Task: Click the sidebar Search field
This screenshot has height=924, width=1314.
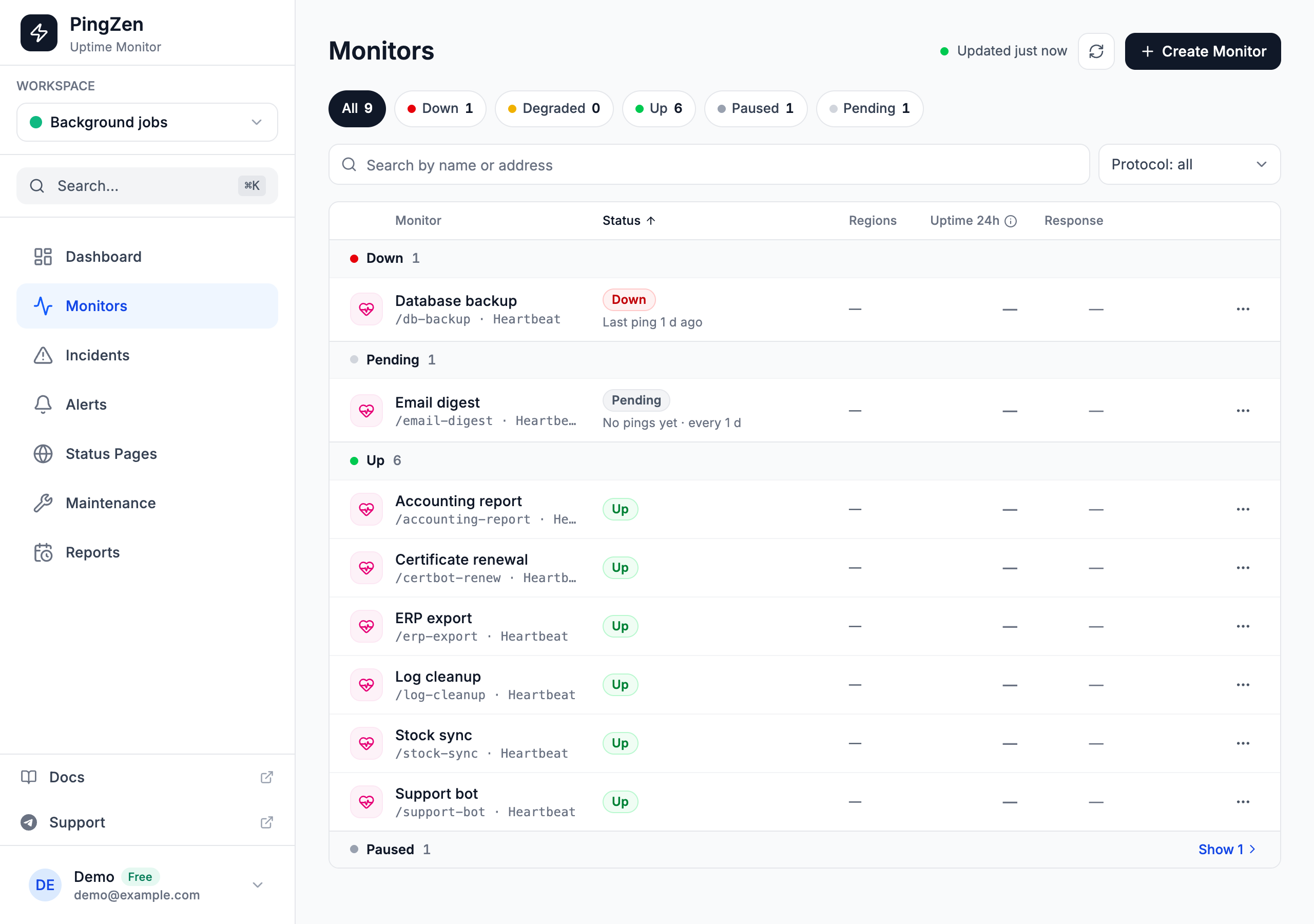Action: (147, 185)
